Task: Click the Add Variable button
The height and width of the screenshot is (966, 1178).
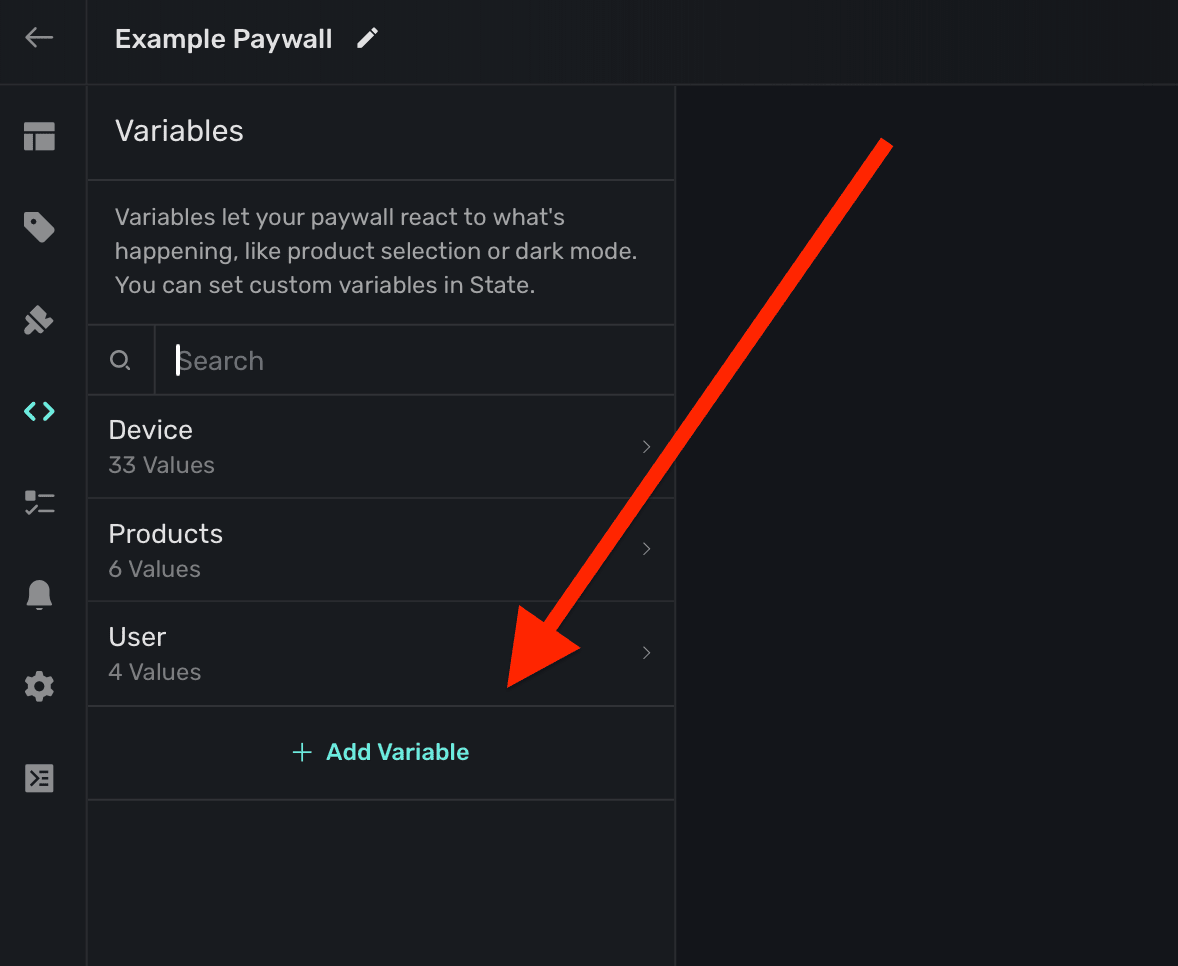Action: coord(381,752)
